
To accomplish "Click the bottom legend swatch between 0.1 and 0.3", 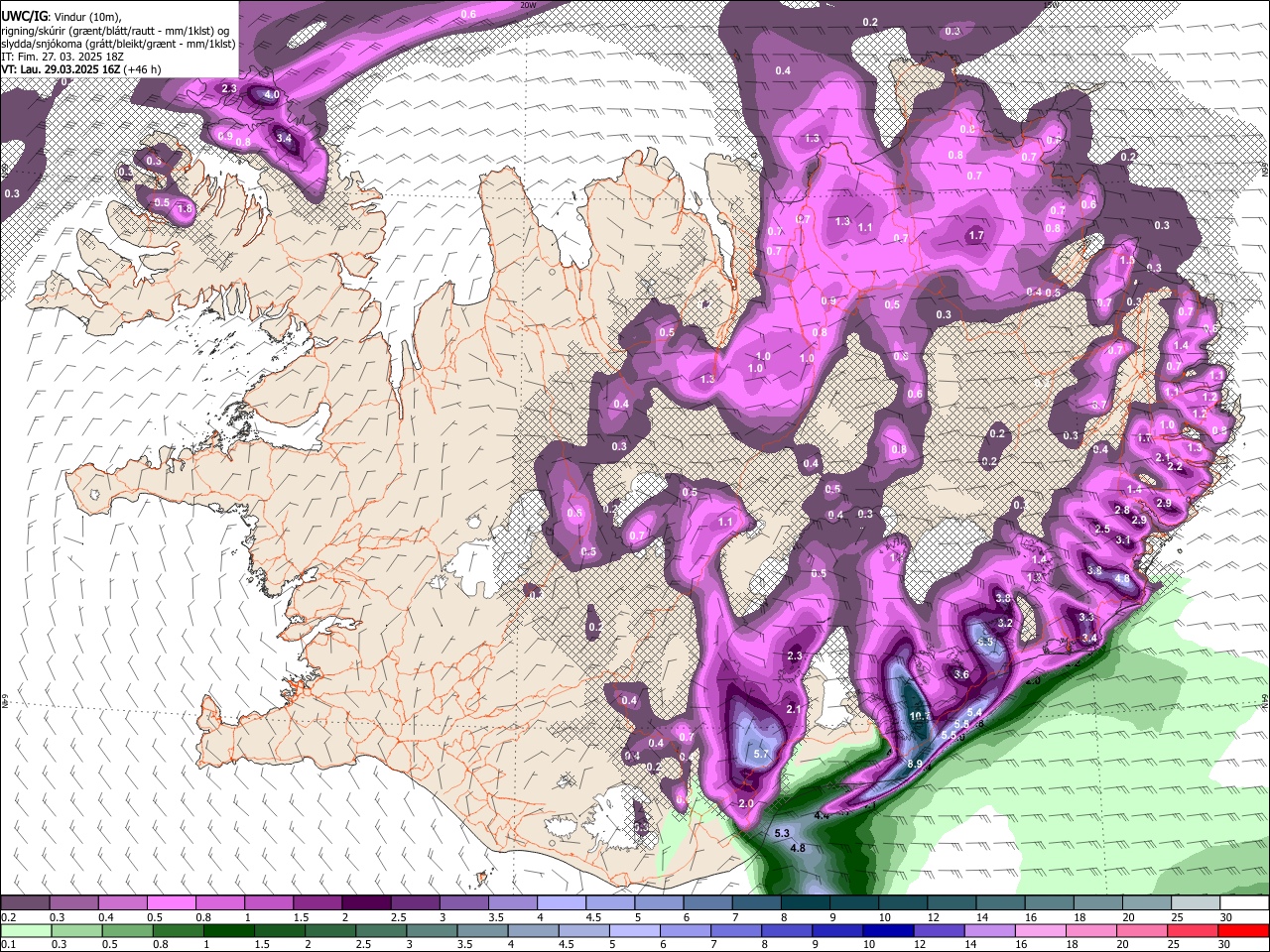I will pos(25,930).
